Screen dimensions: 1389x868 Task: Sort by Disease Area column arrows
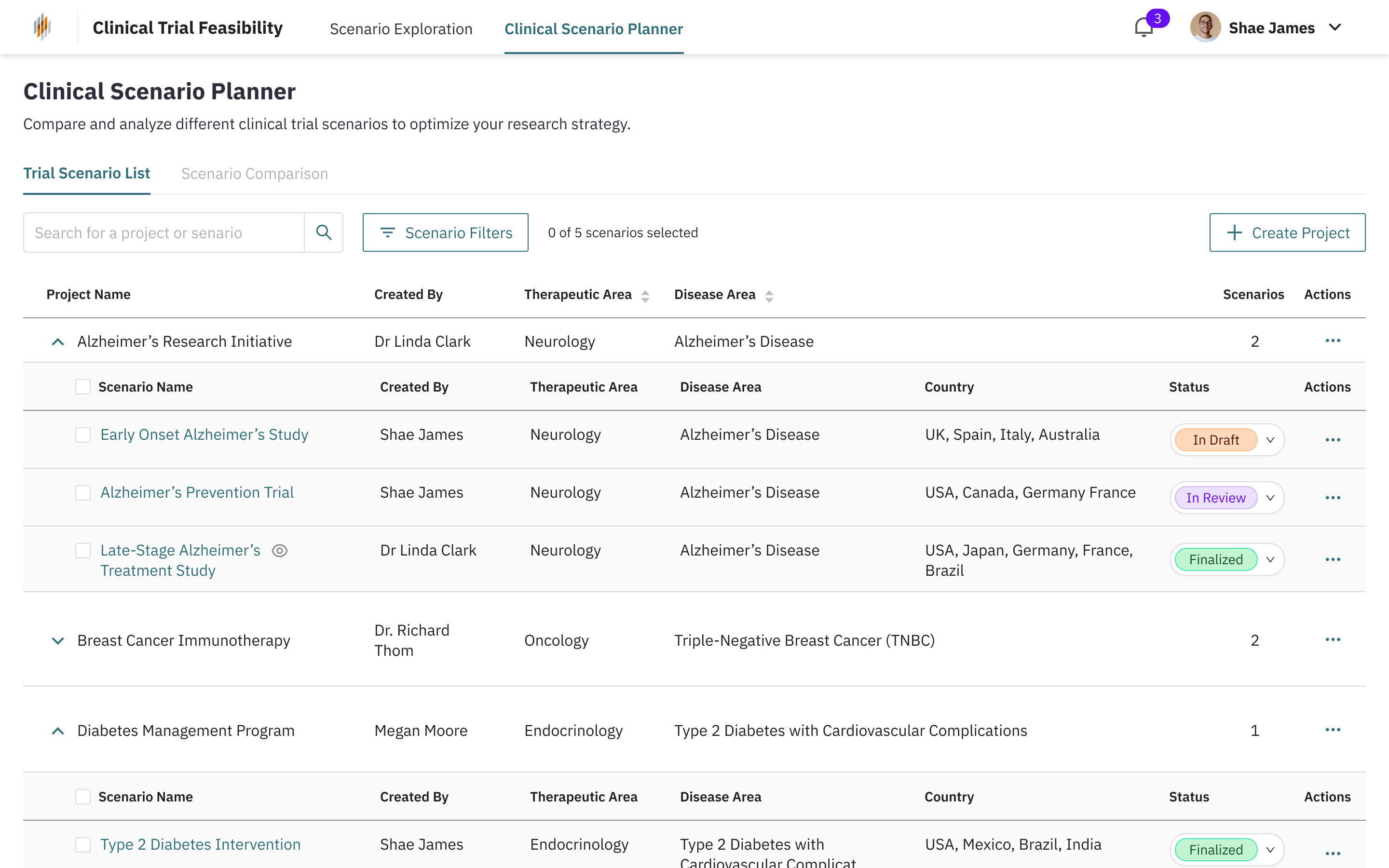tap(769, 296)
